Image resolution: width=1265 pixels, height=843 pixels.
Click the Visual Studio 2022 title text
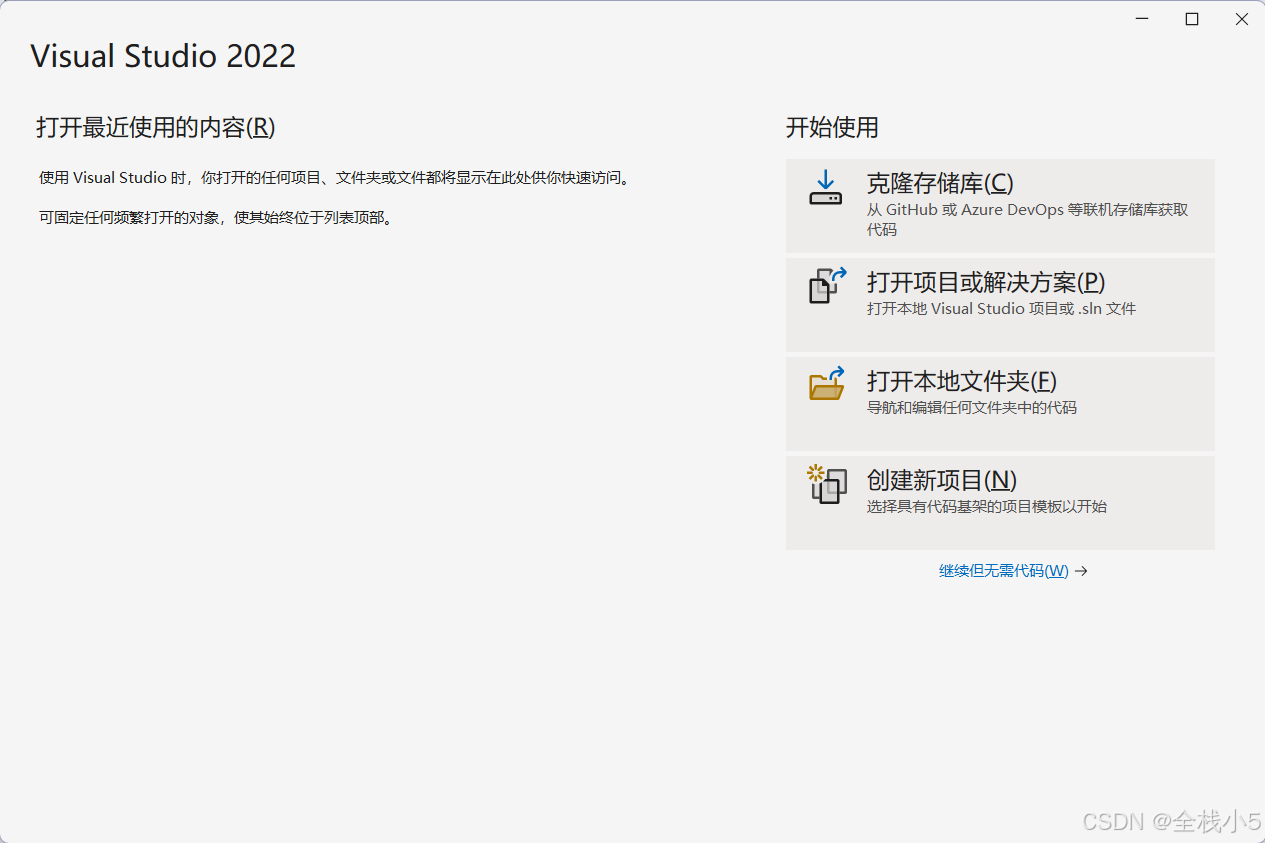163,56
